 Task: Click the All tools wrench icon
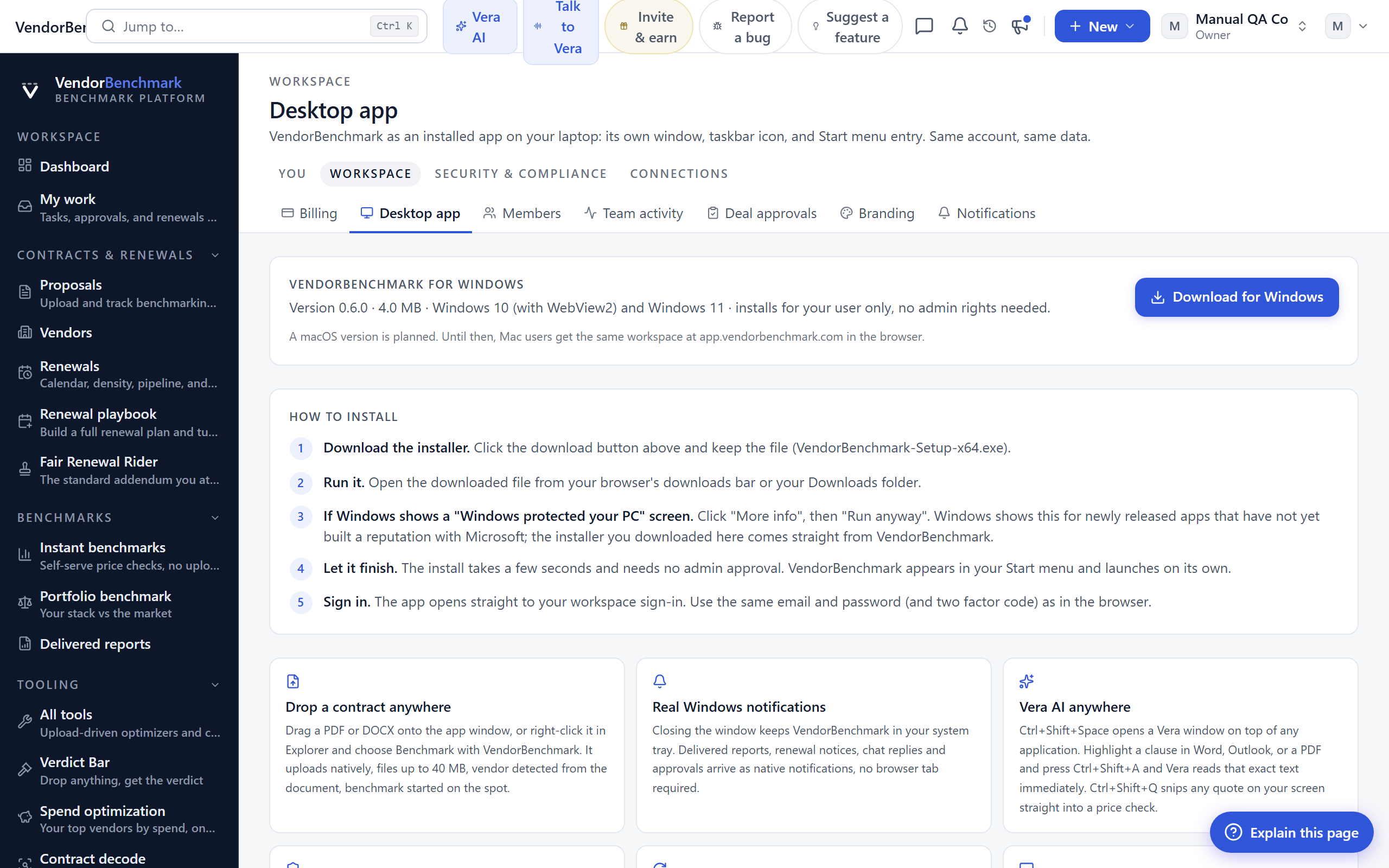point(24,722)
